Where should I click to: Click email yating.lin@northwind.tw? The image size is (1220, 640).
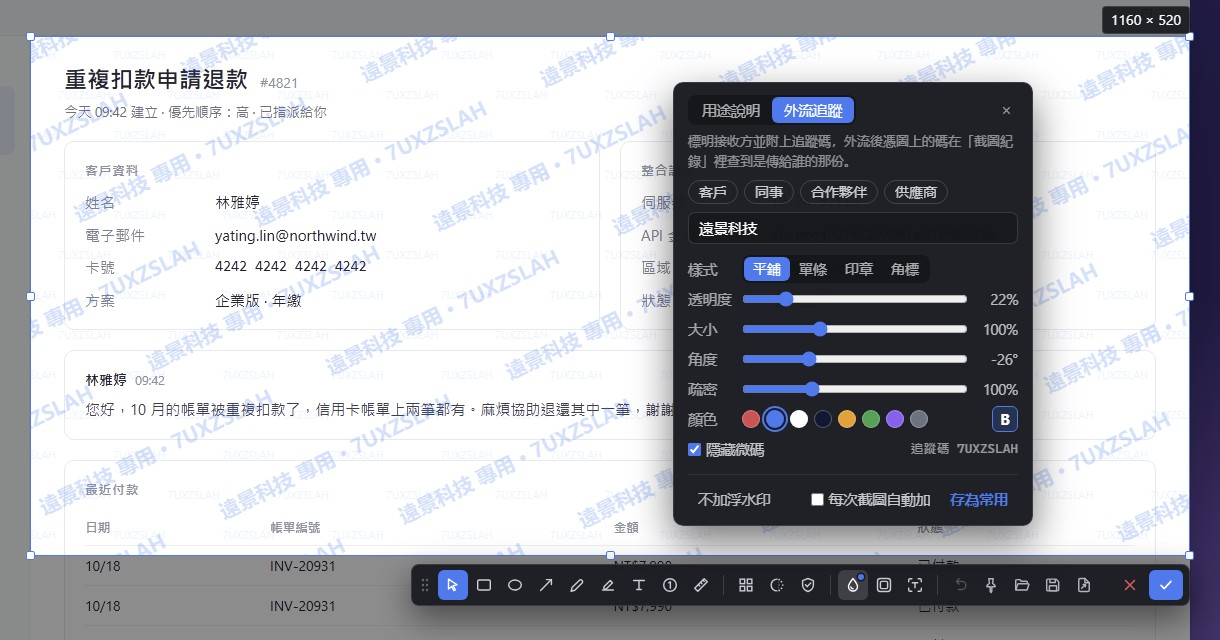point(295,236)
